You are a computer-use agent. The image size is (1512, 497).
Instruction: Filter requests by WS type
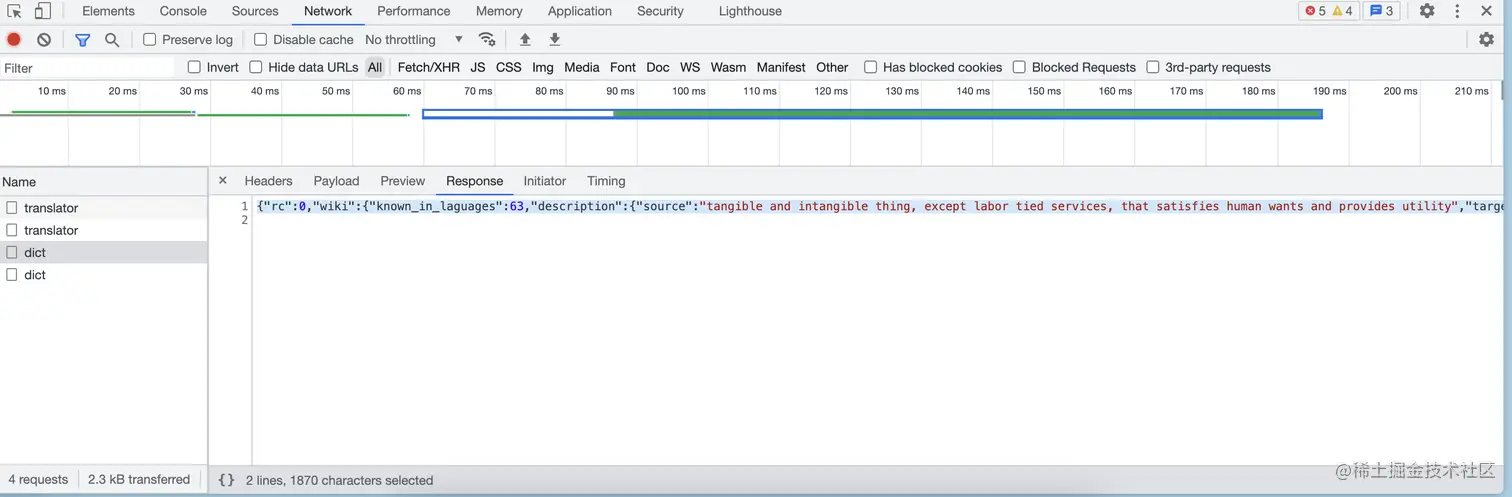(690, 67)
